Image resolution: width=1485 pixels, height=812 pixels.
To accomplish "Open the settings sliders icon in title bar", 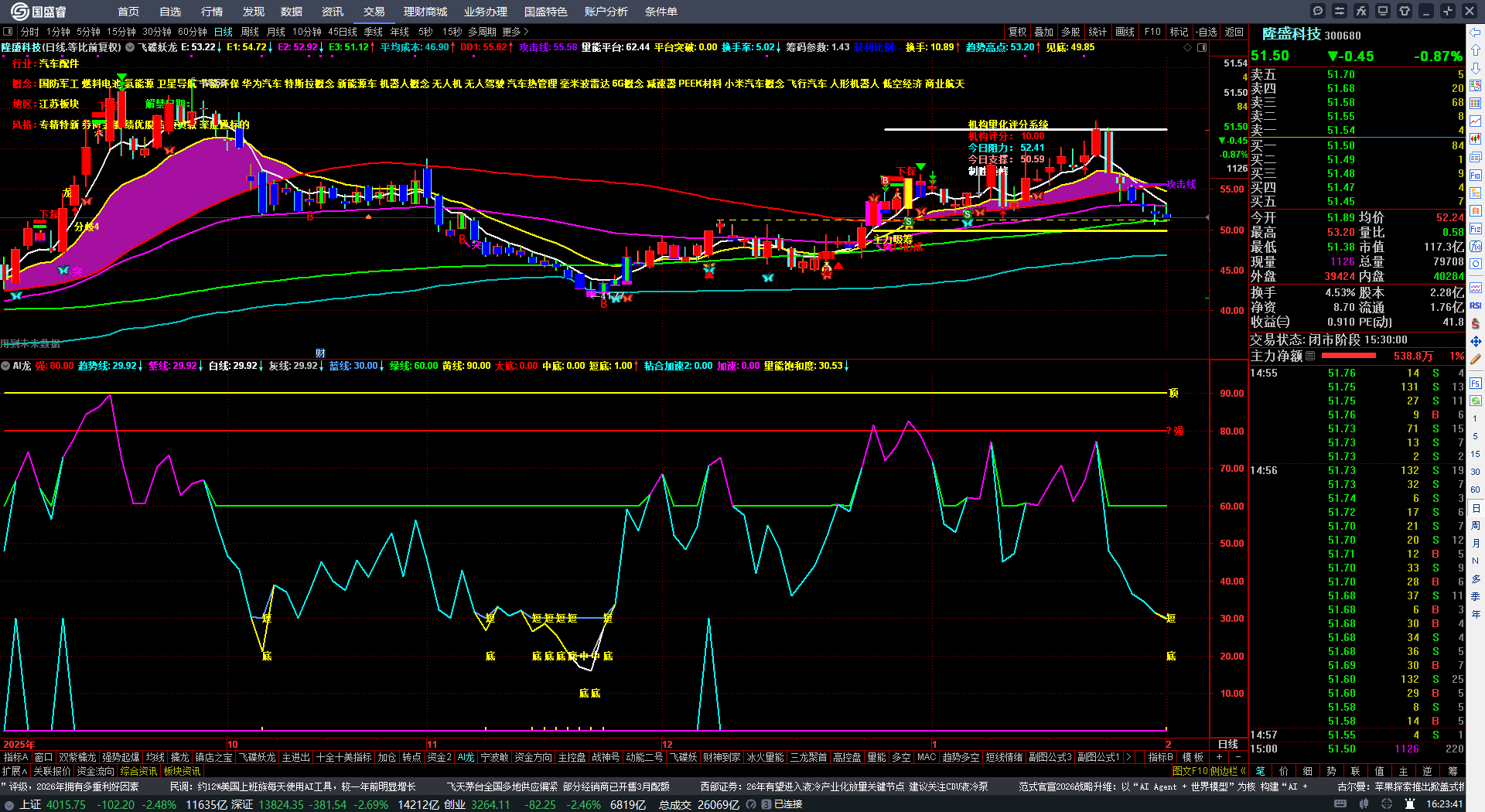I will pyautogui.click(x=1340, y=11).
